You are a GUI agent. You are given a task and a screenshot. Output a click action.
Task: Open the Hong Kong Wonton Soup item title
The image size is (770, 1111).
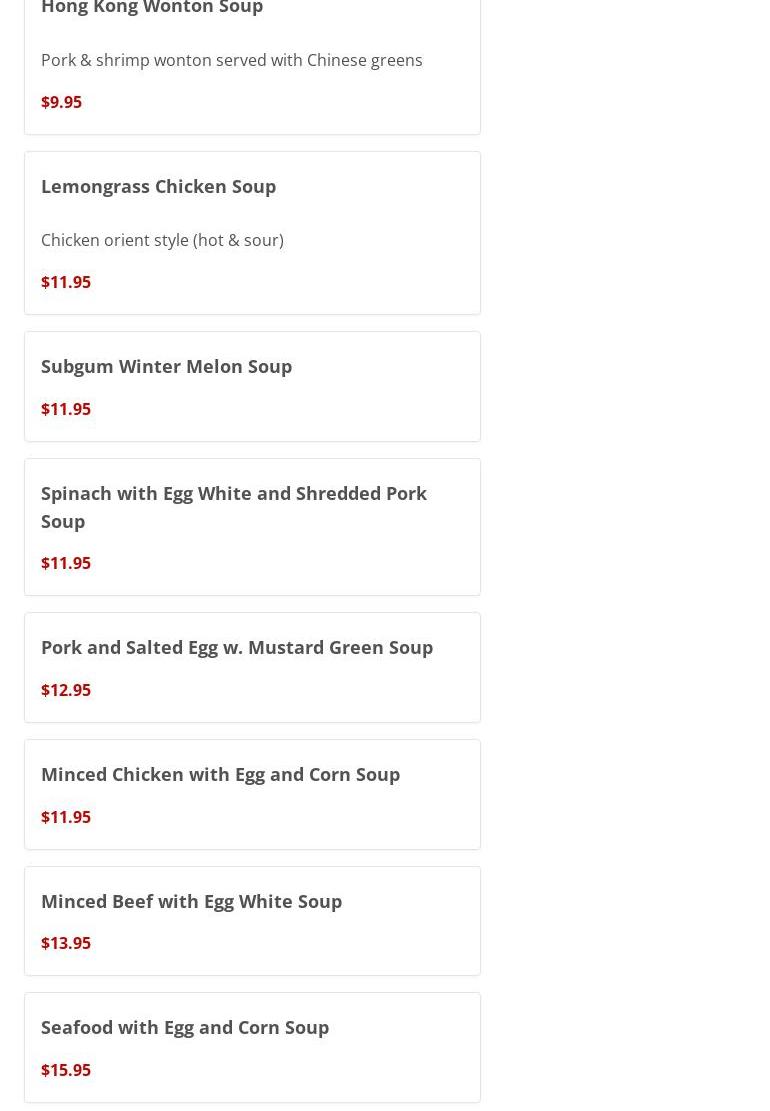coord(152,8)
